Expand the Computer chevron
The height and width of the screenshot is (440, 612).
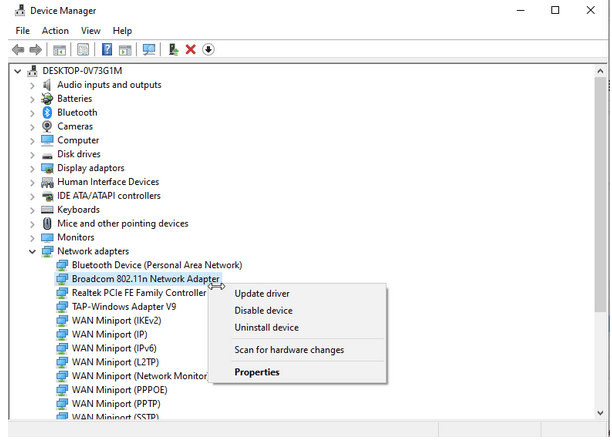32,141
